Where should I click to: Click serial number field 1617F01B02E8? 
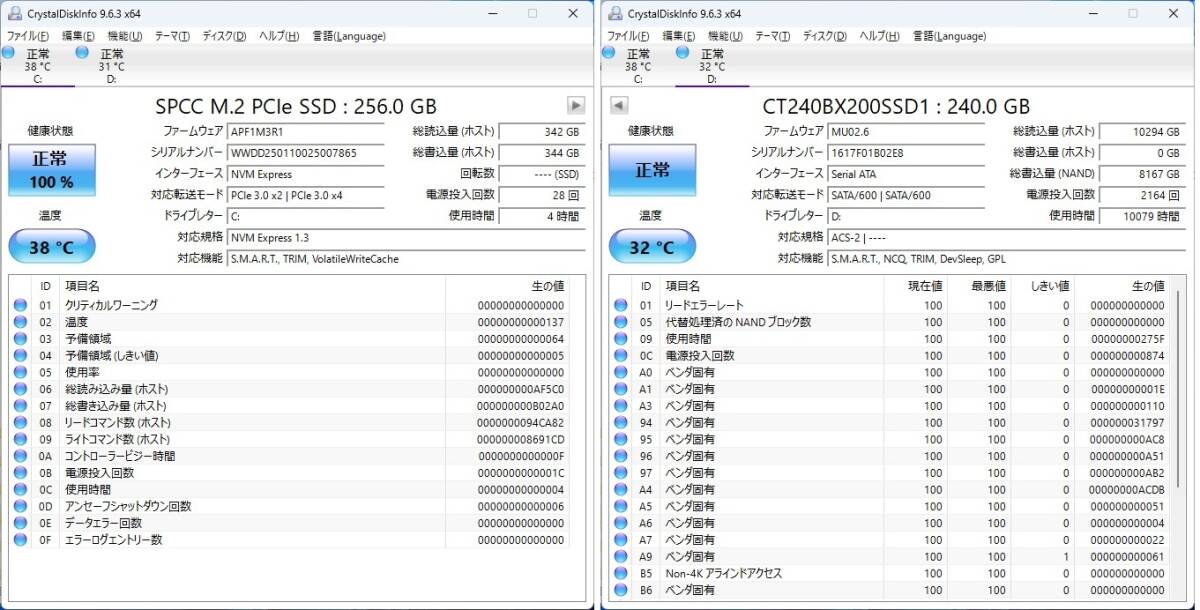(x=906, y=153)
